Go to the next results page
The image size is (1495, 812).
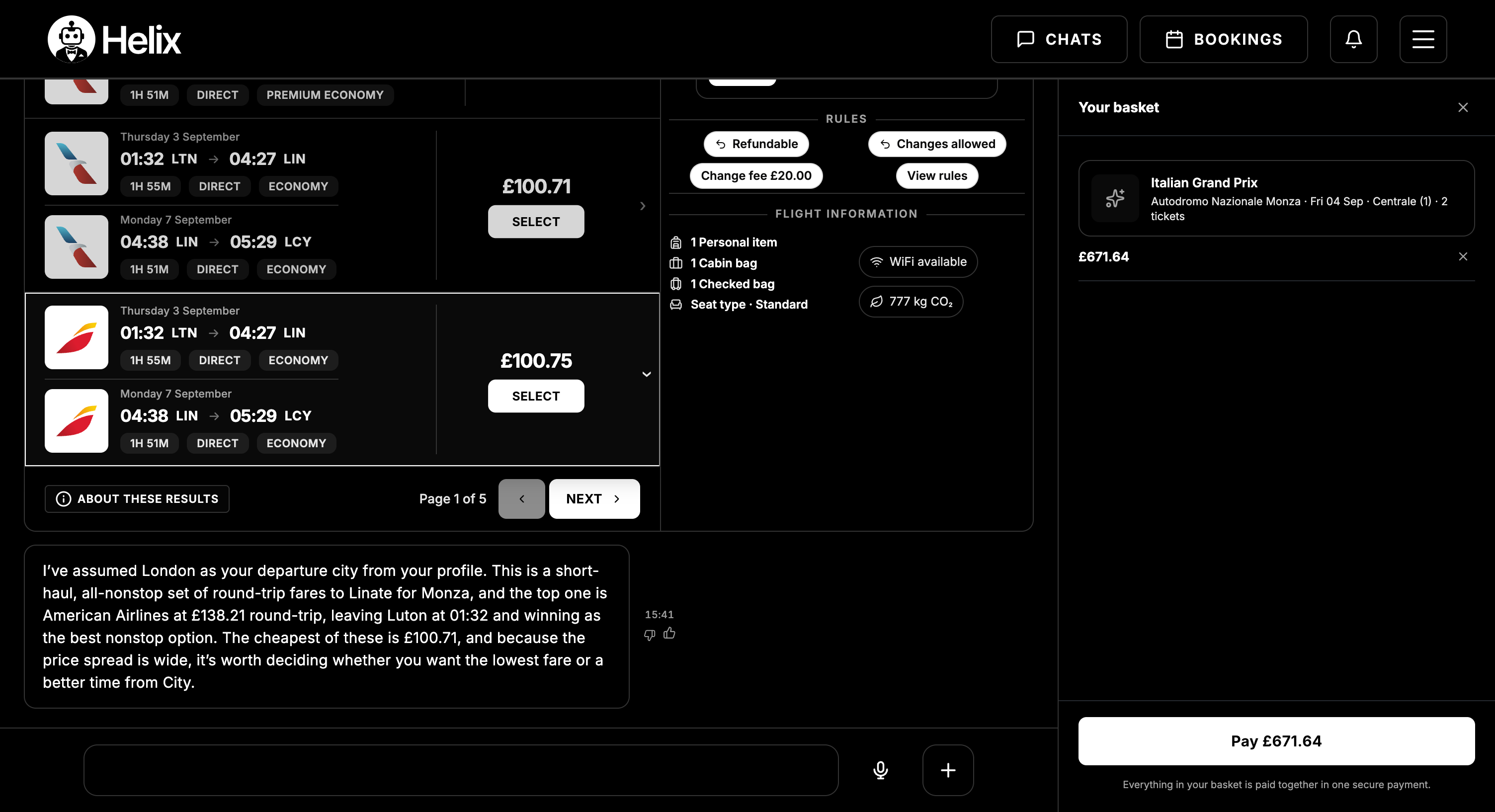click(x=594, y=498)
